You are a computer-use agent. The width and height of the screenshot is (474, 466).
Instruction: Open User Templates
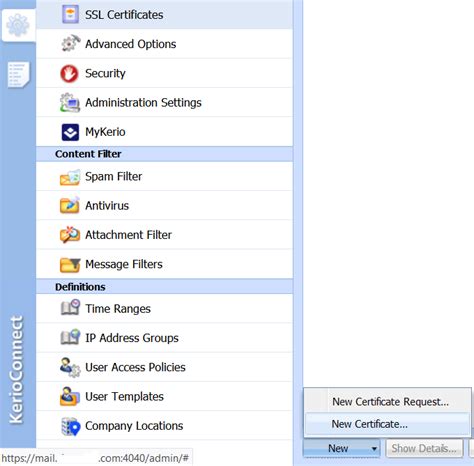(164, 396)
